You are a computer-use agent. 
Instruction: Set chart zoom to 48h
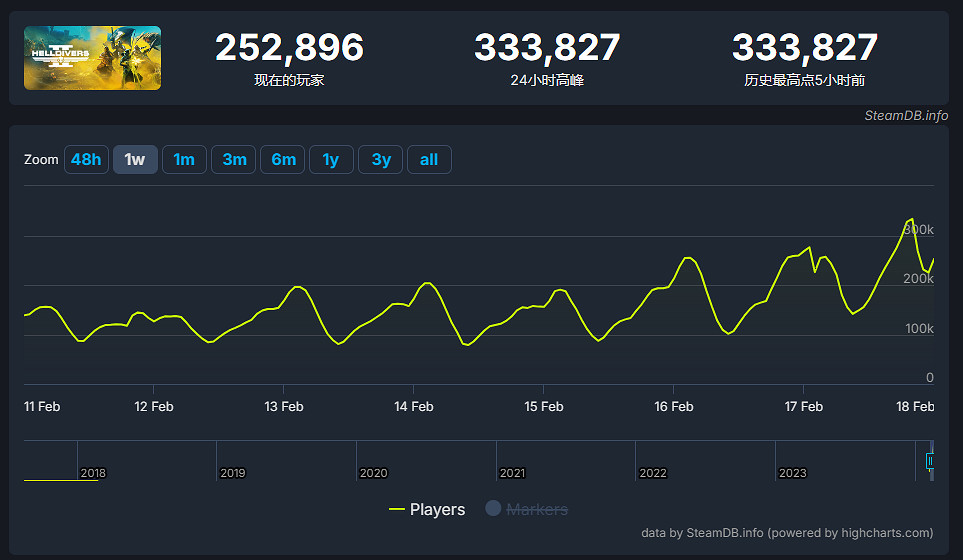coord(86,160)
